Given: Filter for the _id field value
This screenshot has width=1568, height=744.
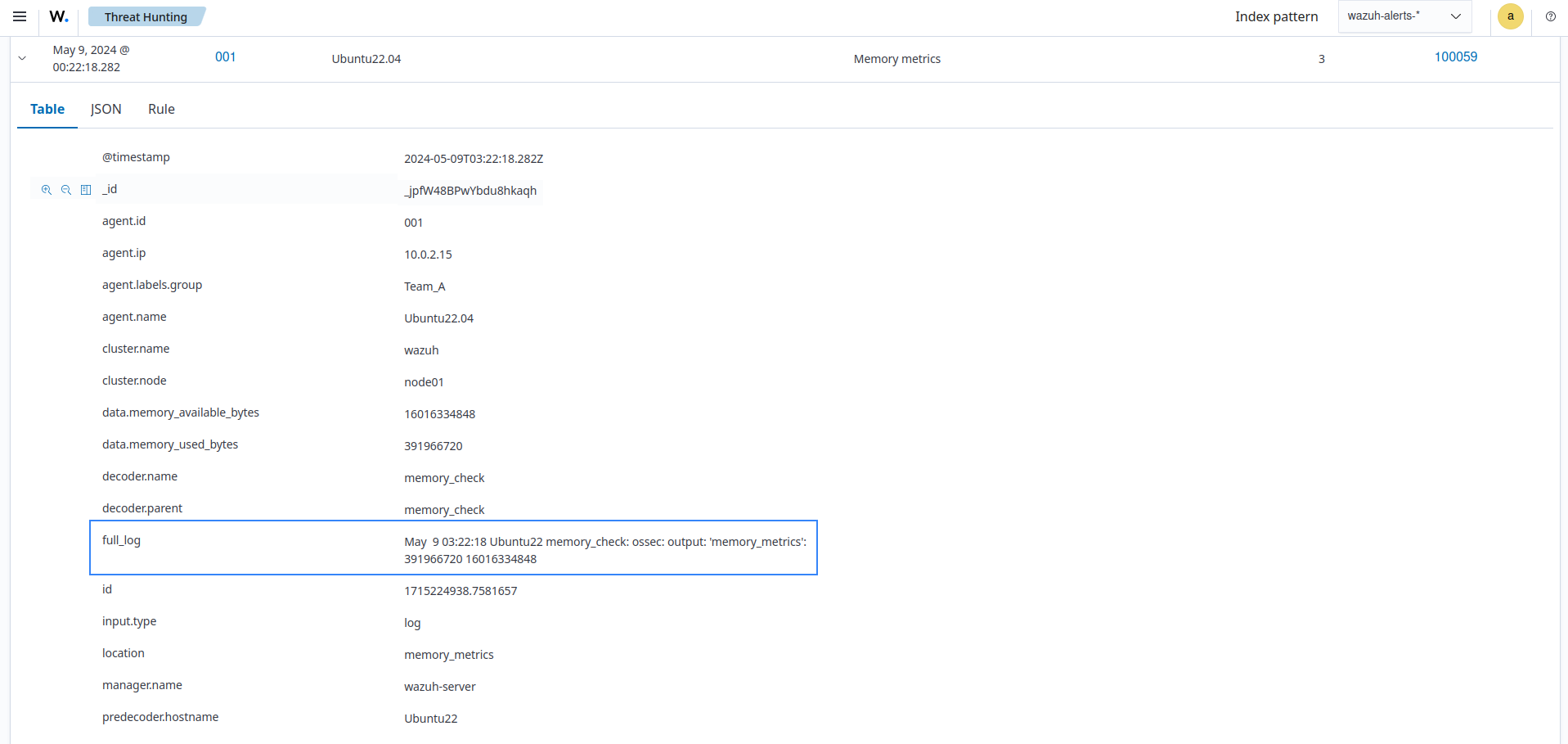Looking at the screenshot, I should 46,189.
